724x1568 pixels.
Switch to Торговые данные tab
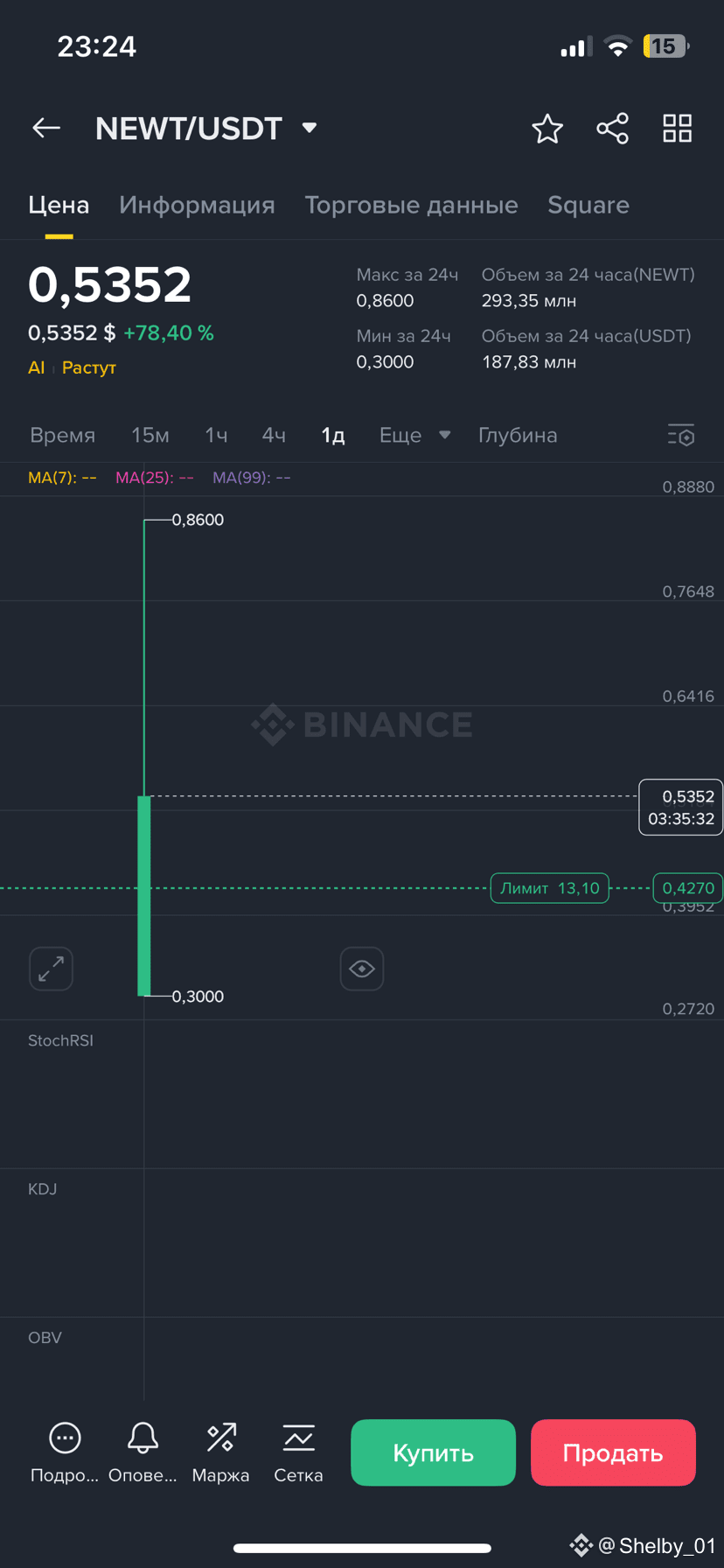click(x=411, y=205)
